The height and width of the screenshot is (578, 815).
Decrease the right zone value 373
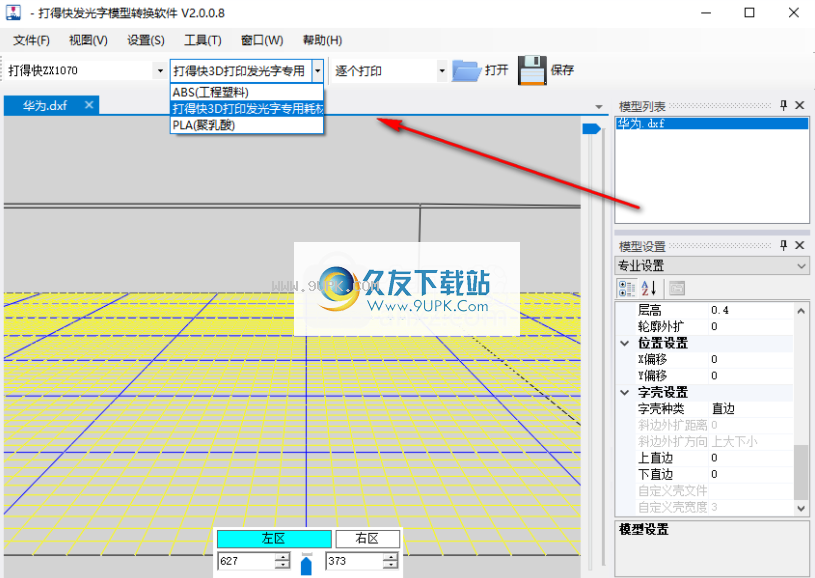(391, 566)
